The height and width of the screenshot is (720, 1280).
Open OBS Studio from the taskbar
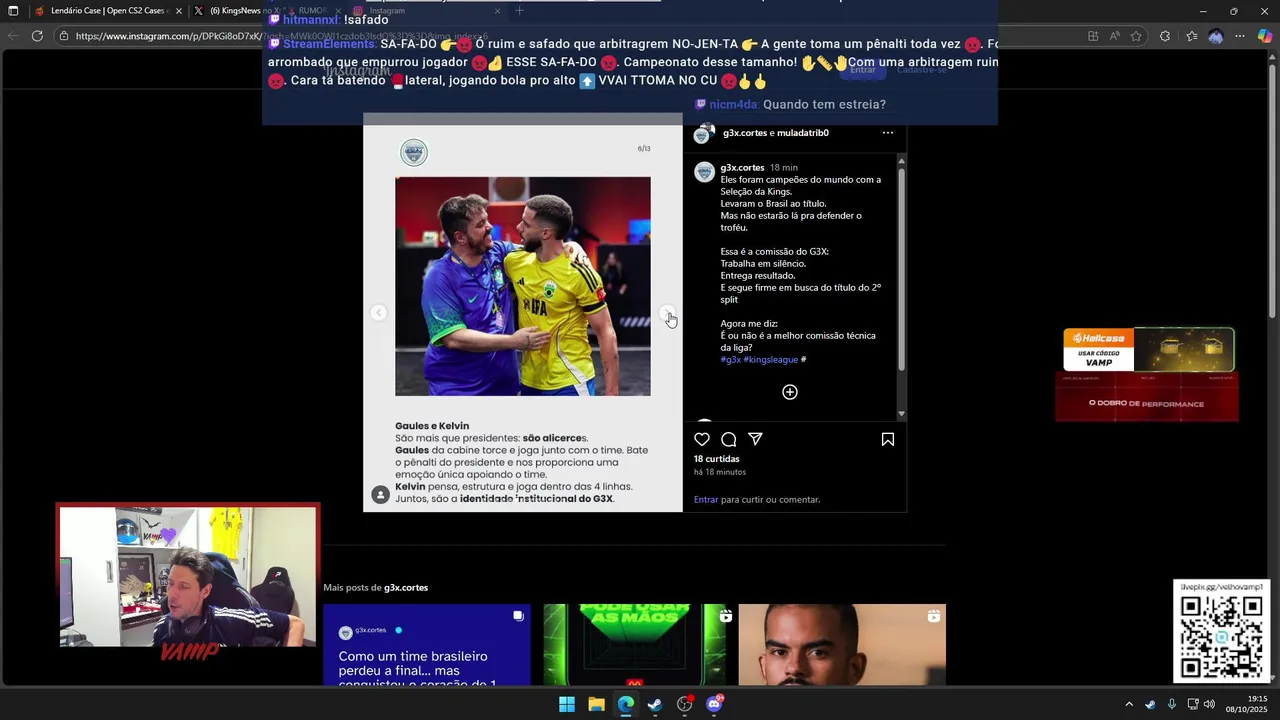pyautogui.click(x=685, y=704)
